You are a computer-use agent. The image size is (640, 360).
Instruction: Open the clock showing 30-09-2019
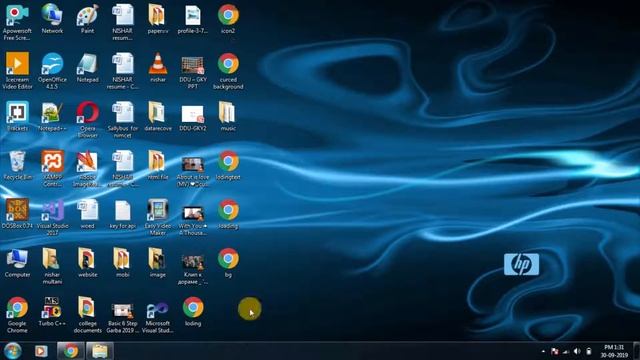(614, 351)
